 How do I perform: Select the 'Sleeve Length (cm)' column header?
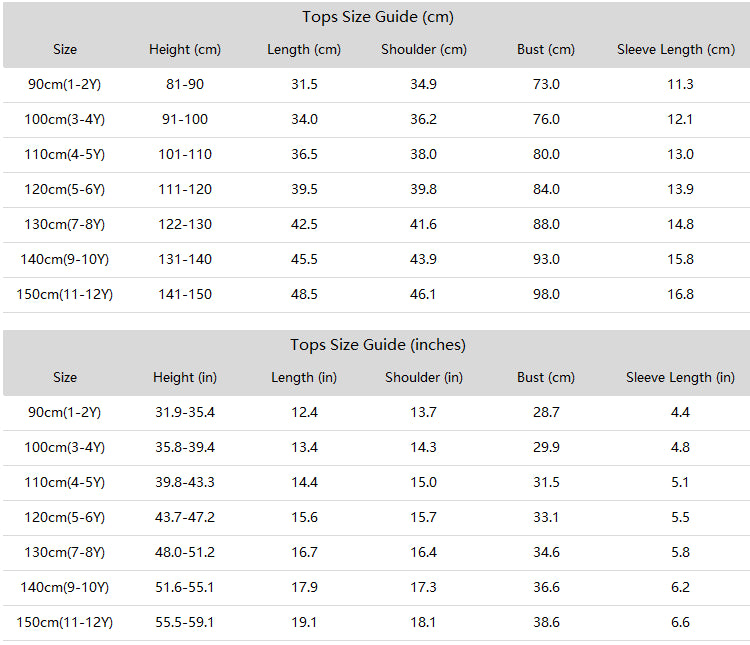point(676,49)
